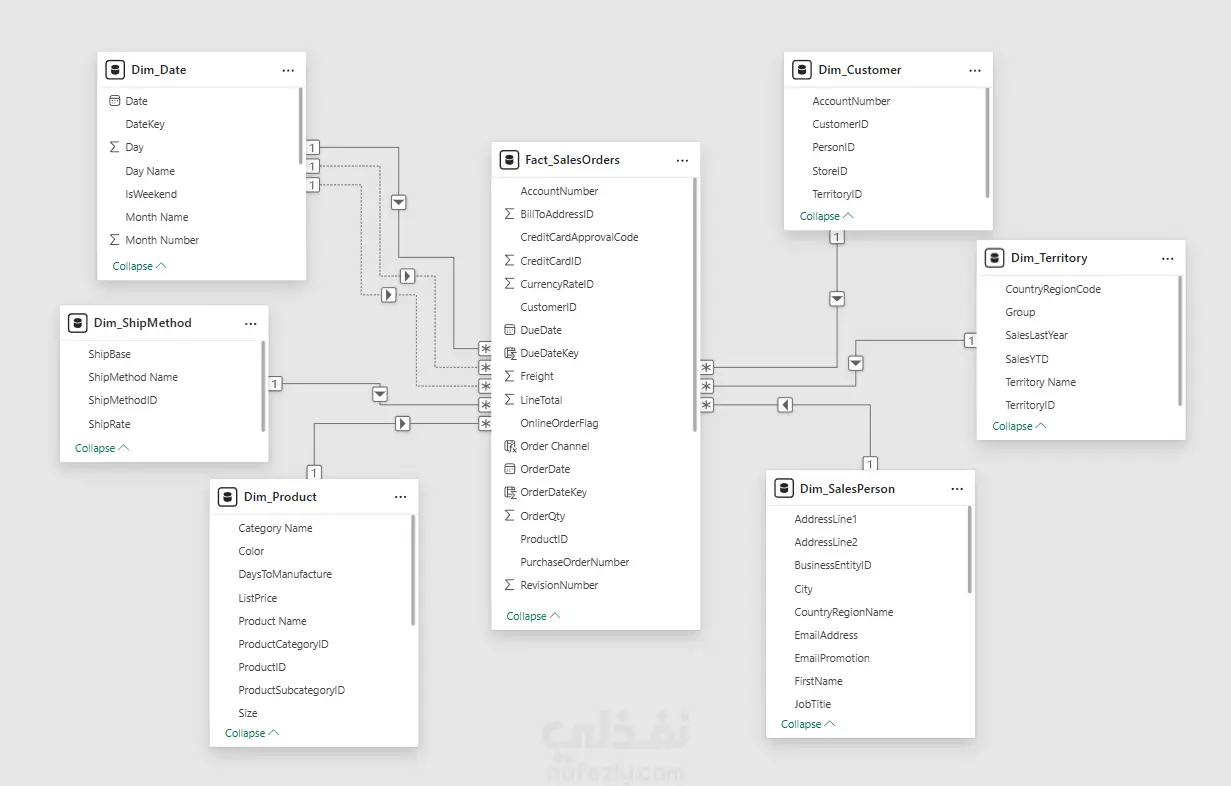The width and height of the screenshot is (1231, 786).
Task: Click the calculated column icon beside DueDateKey
Action: tap(510, 354)
